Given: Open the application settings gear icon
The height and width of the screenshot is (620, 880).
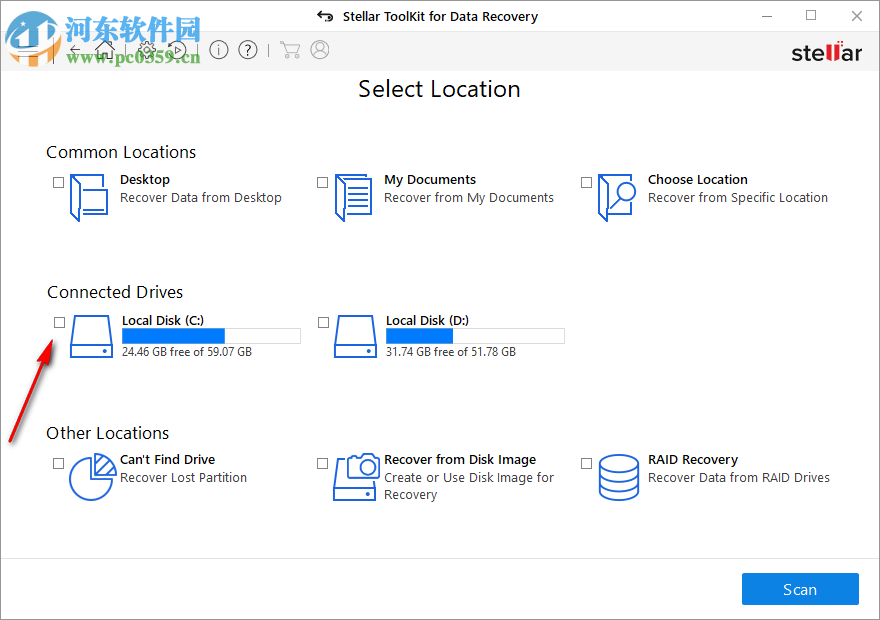Looking at the screenshot, I should pyautogui.click(x=146, y=49).
